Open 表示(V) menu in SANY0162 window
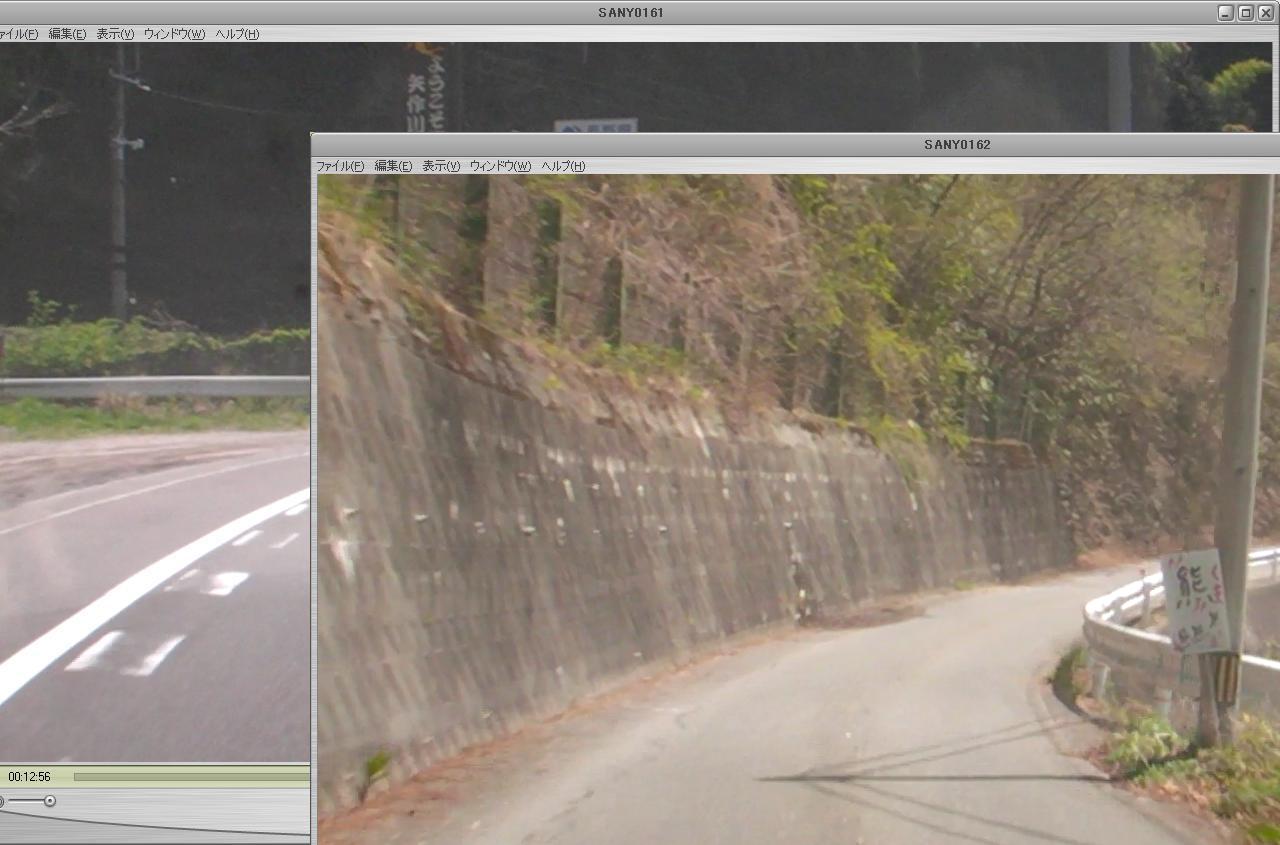1280x845 pixels. pyautogui.click(x=441, y=166)
